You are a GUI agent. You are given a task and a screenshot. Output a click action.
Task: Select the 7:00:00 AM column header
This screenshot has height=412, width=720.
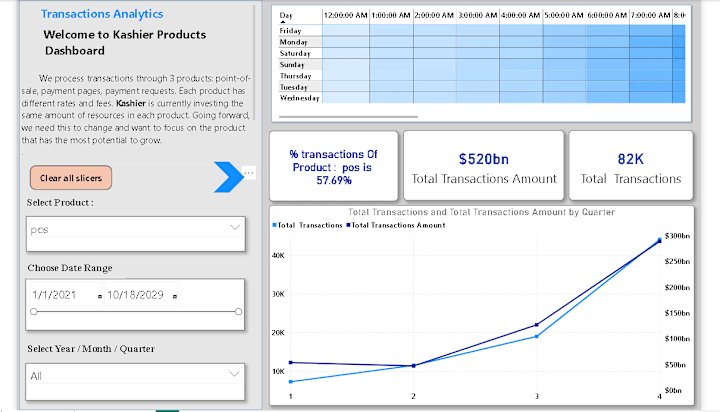651,15
